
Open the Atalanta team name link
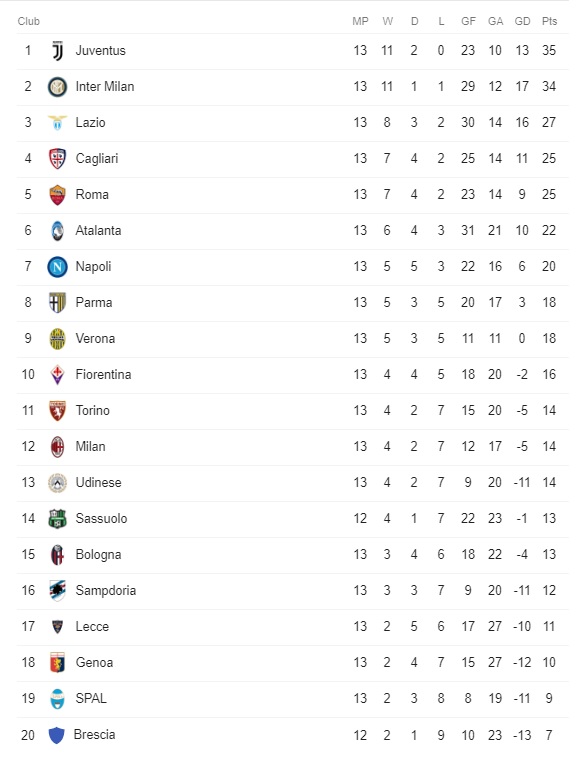click(x=98, y=230)
